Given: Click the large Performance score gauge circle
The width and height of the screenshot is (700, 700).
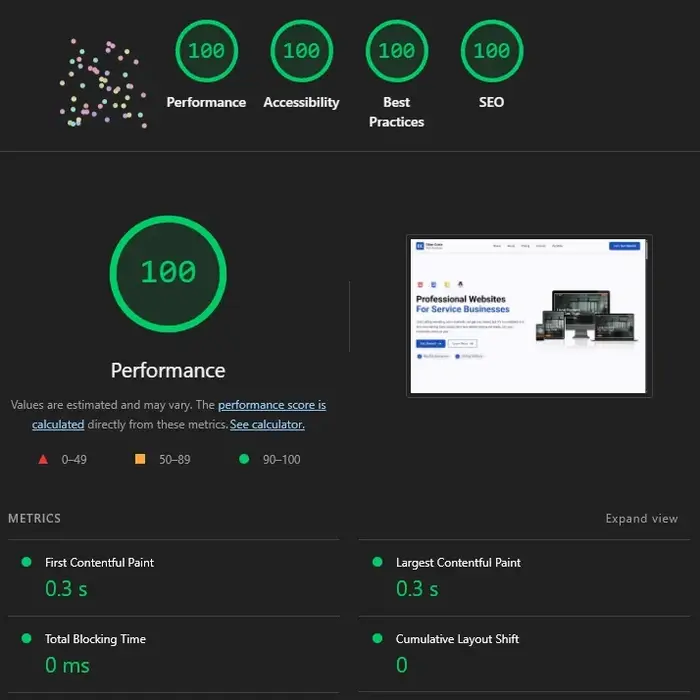Looking at the screenshot, I should pyautogui.click(x=168, y=273).
